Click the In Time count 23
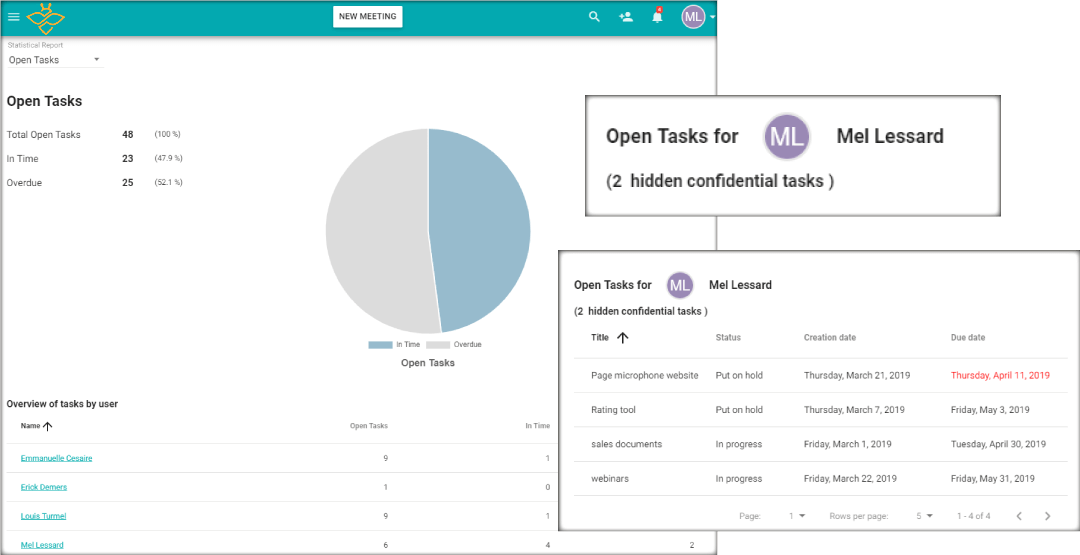 coord(128,158)
